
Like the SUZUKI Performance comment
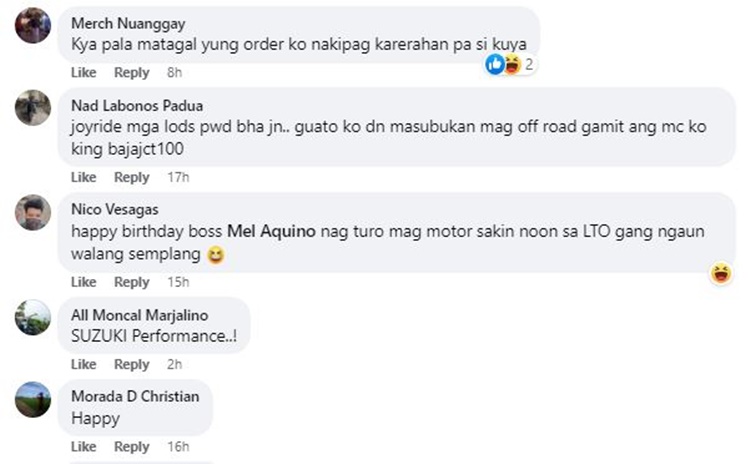[x=84, y=364]
